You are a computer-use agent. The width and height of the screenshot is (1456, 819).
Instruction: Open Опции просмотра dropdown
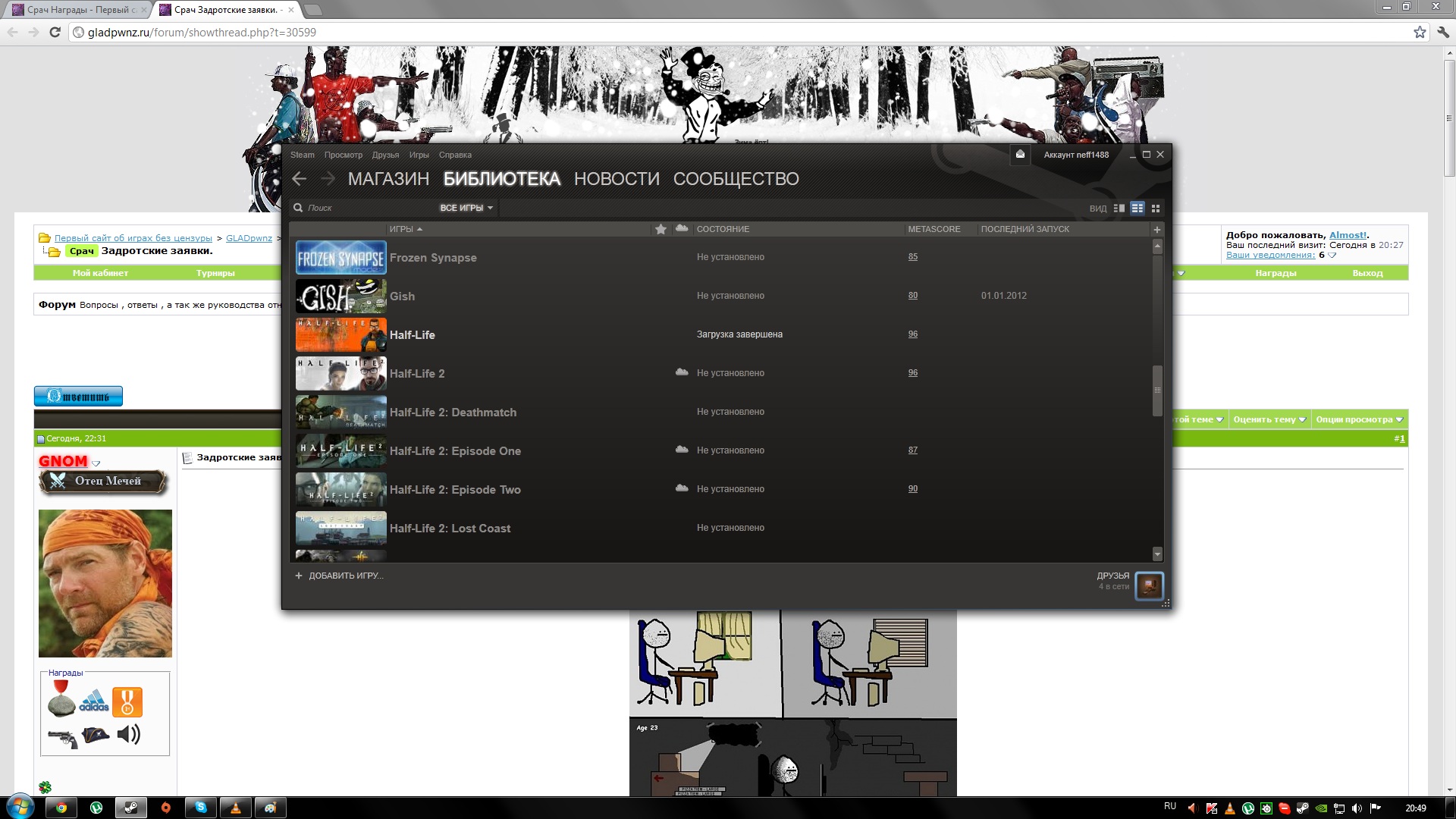pyautogui.click(x=1359, y=419)
